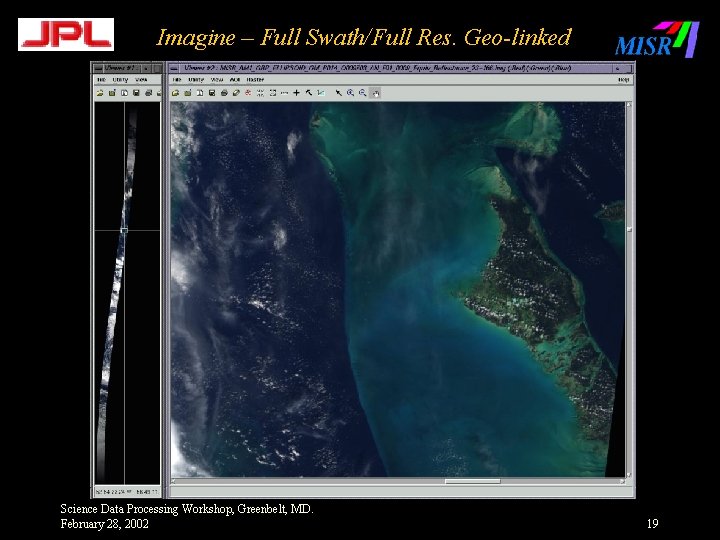Image resolution: width=720 pixels, height=540 pixels.
Task: Open File menu in Viewer #2
Action: 177,80
